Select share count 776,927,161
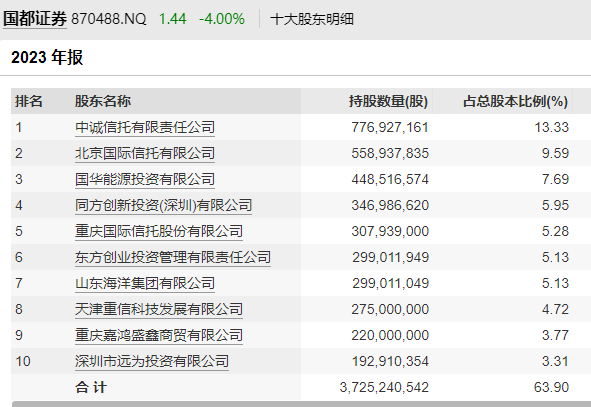This screenshot has height=407, width=591. coord(390,127)
